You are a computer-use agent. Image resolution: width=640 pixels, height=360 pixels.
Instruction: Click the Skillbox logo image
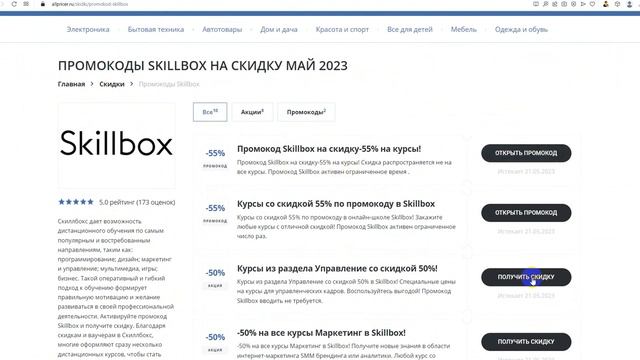[x=116, y=144]
